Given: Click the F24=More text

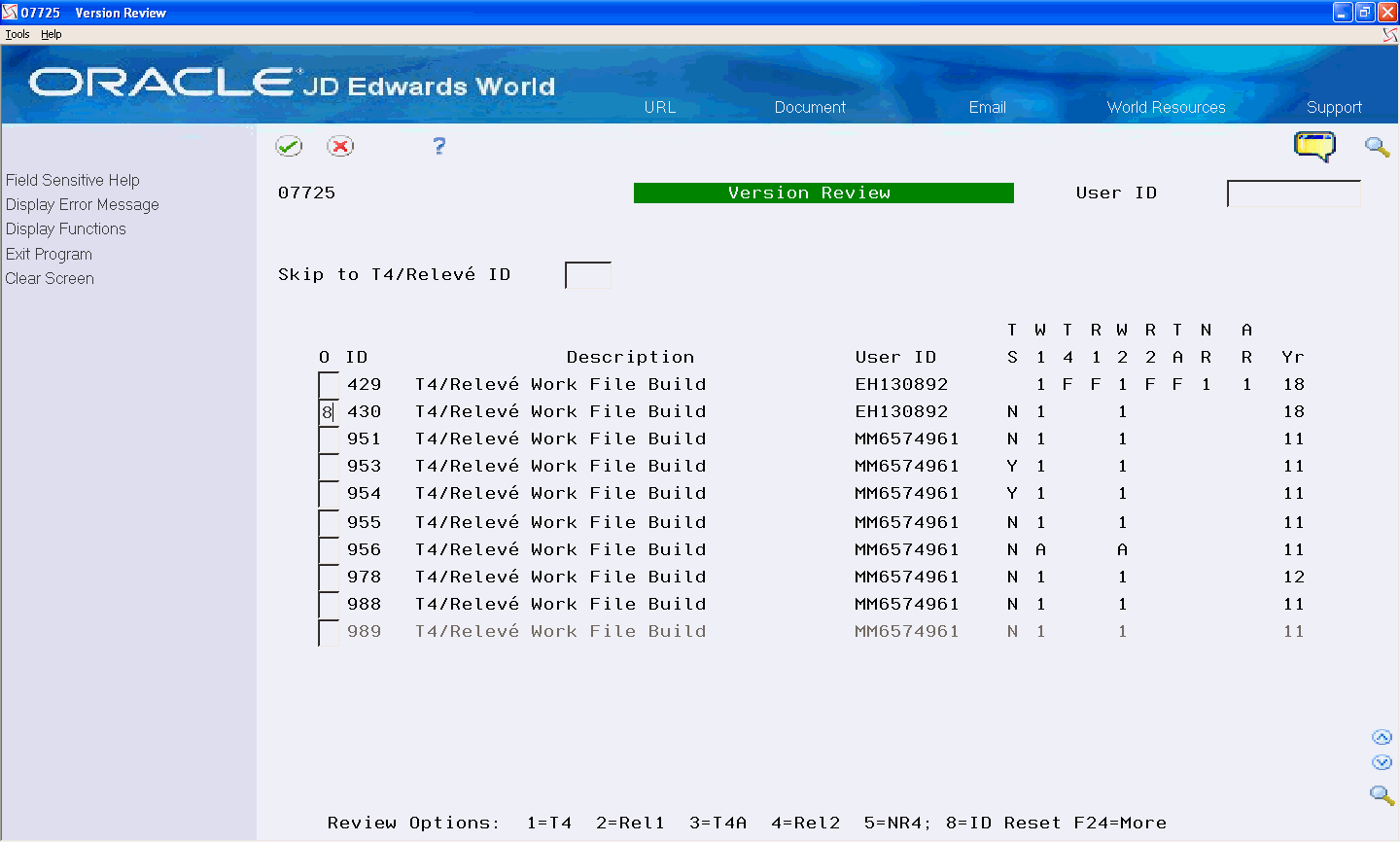Looking at the screenshot, I should click(x=1120, y=823).
